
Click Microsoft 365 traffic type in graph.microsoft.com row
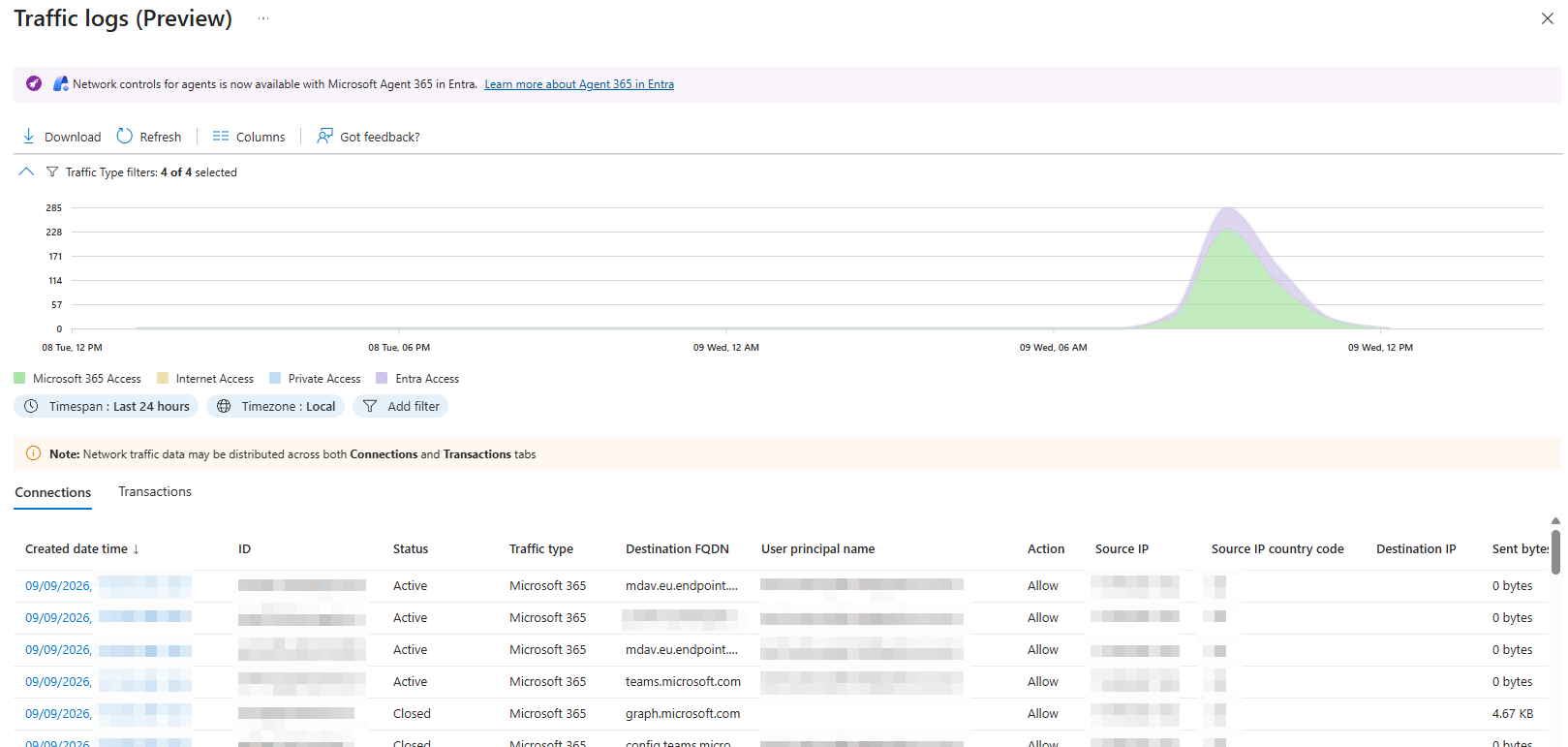pos(547,714)
